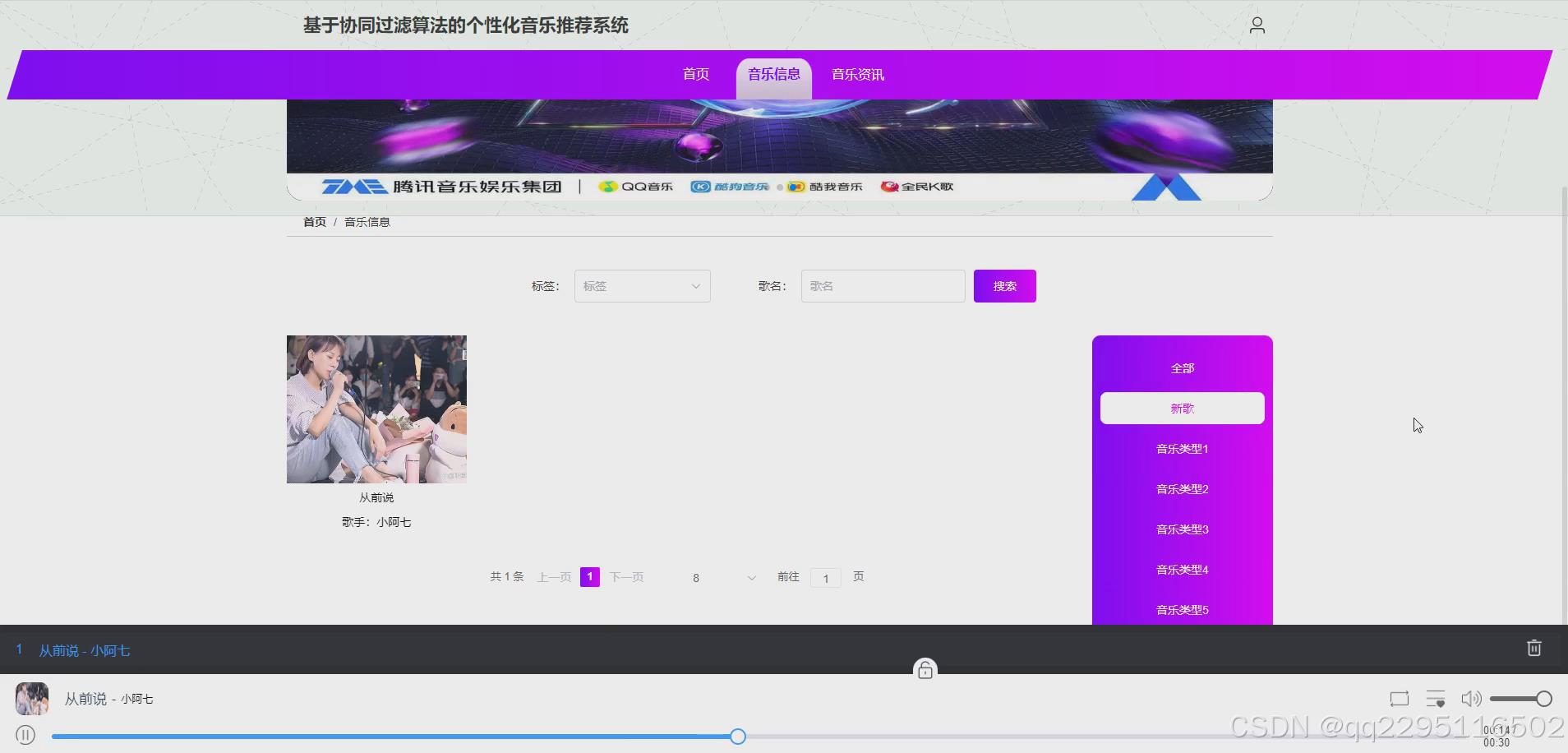The height and width of the screenshot is (753, 1568).
Task: Click page number 1 button
Action: click(589, 577)
